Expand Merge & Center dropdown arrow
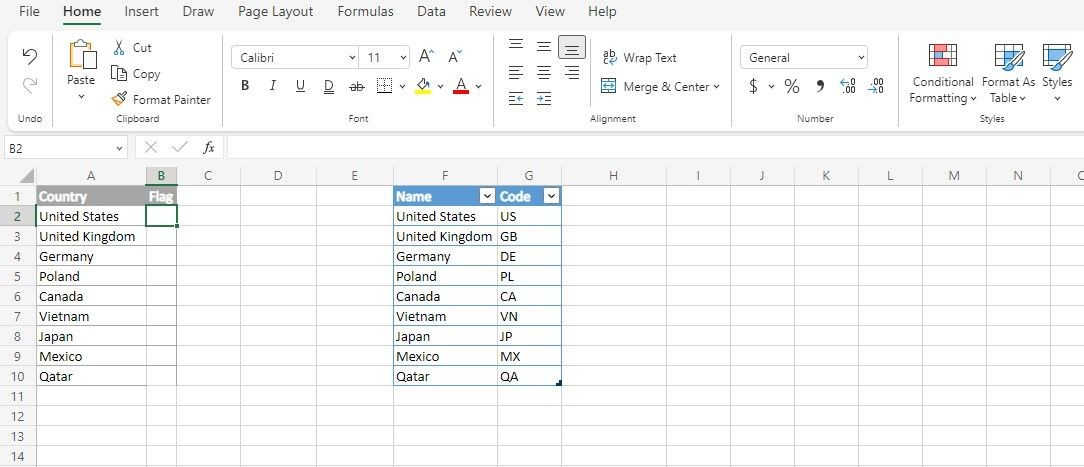The image size is (1084, 467). (716, 86)
